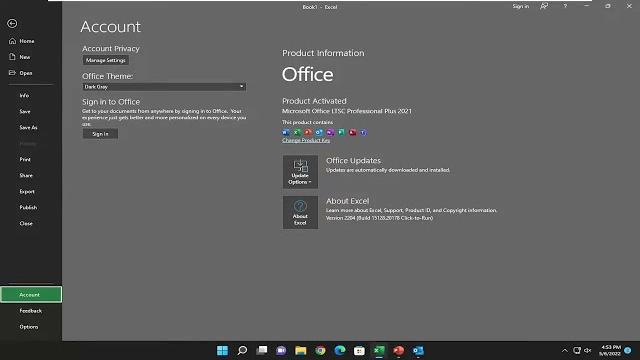Open the volume tray icon
The height and width of the screenshot is (360, 640).
(588, 351)
